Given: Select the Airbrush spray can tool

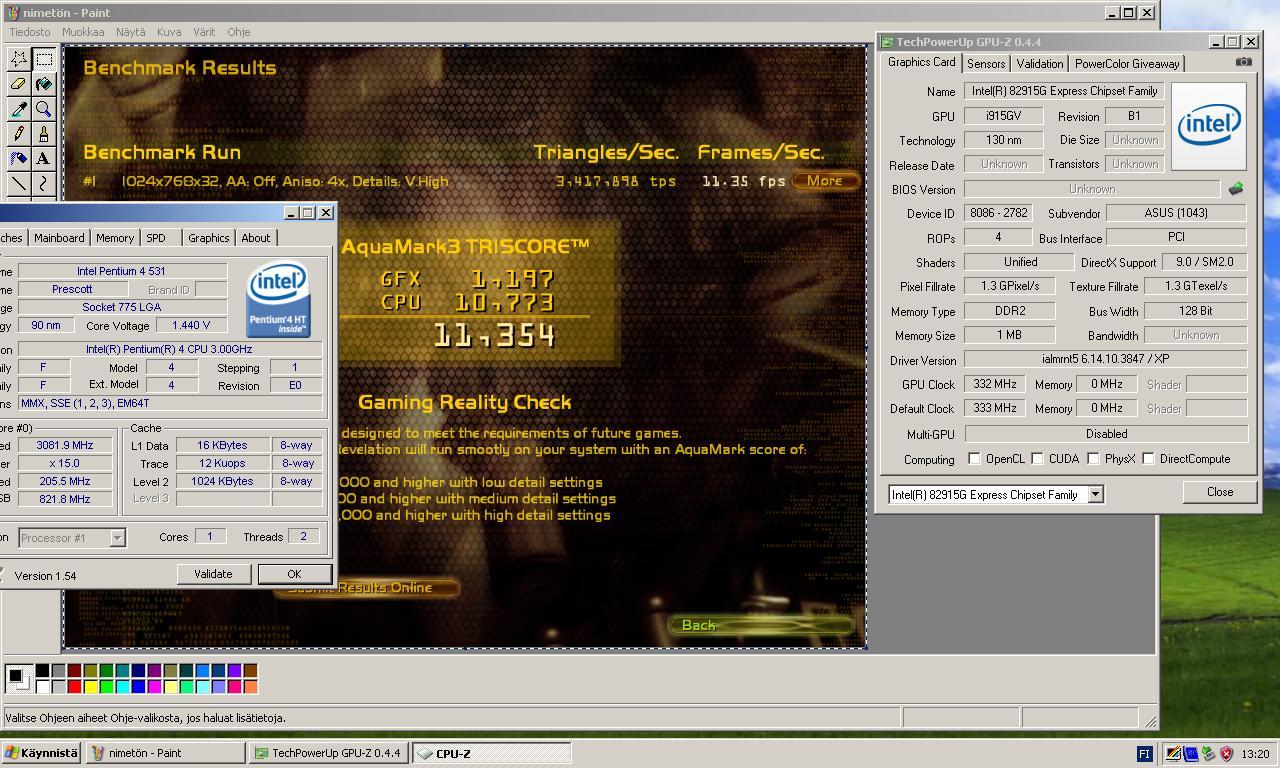Looking at the screenshot, I should pos(18,158).
